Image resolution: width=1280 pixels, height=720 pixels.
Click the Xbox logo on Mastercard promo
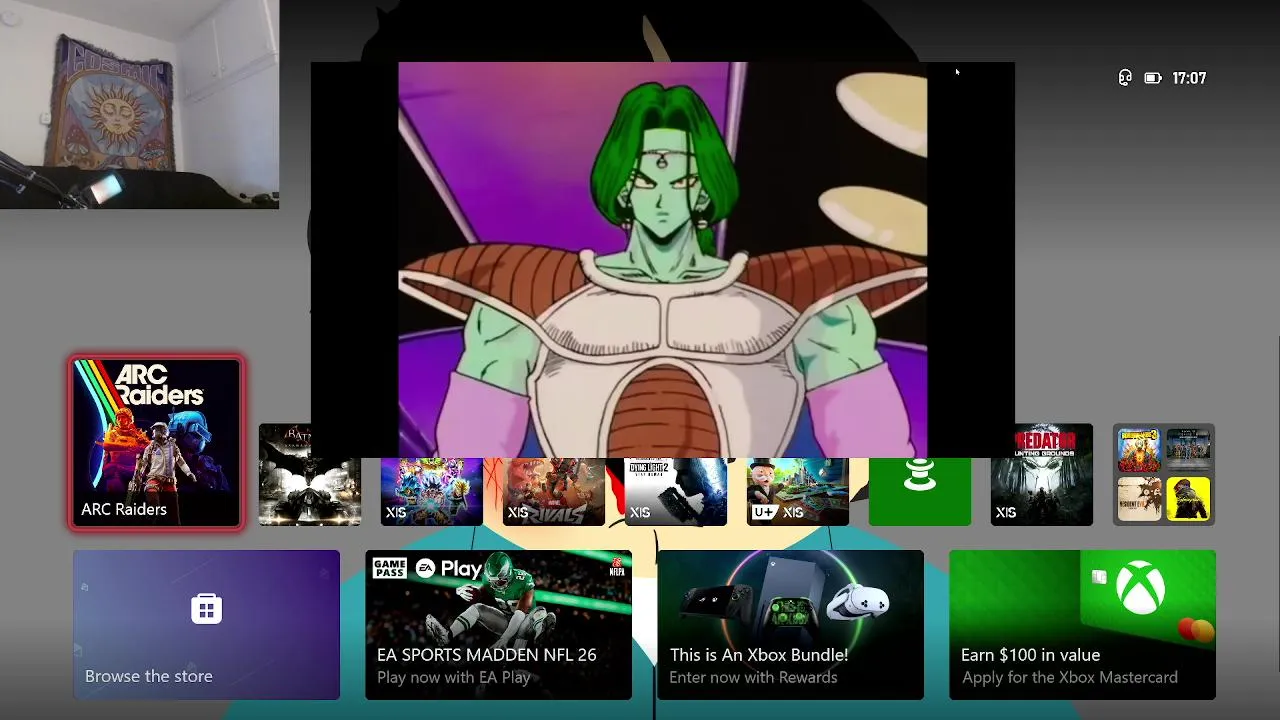[1141, 586]
